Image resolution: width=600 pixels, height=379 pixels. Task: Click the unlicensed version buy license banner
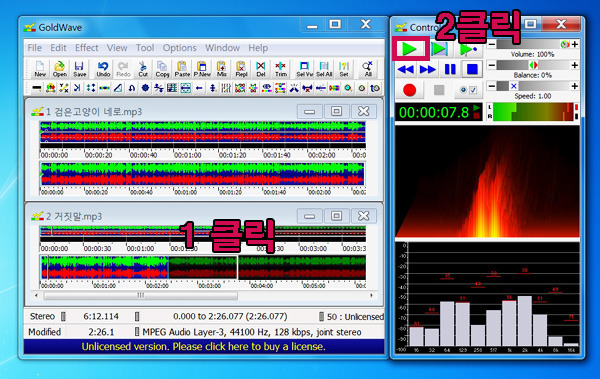click(204, 346)
